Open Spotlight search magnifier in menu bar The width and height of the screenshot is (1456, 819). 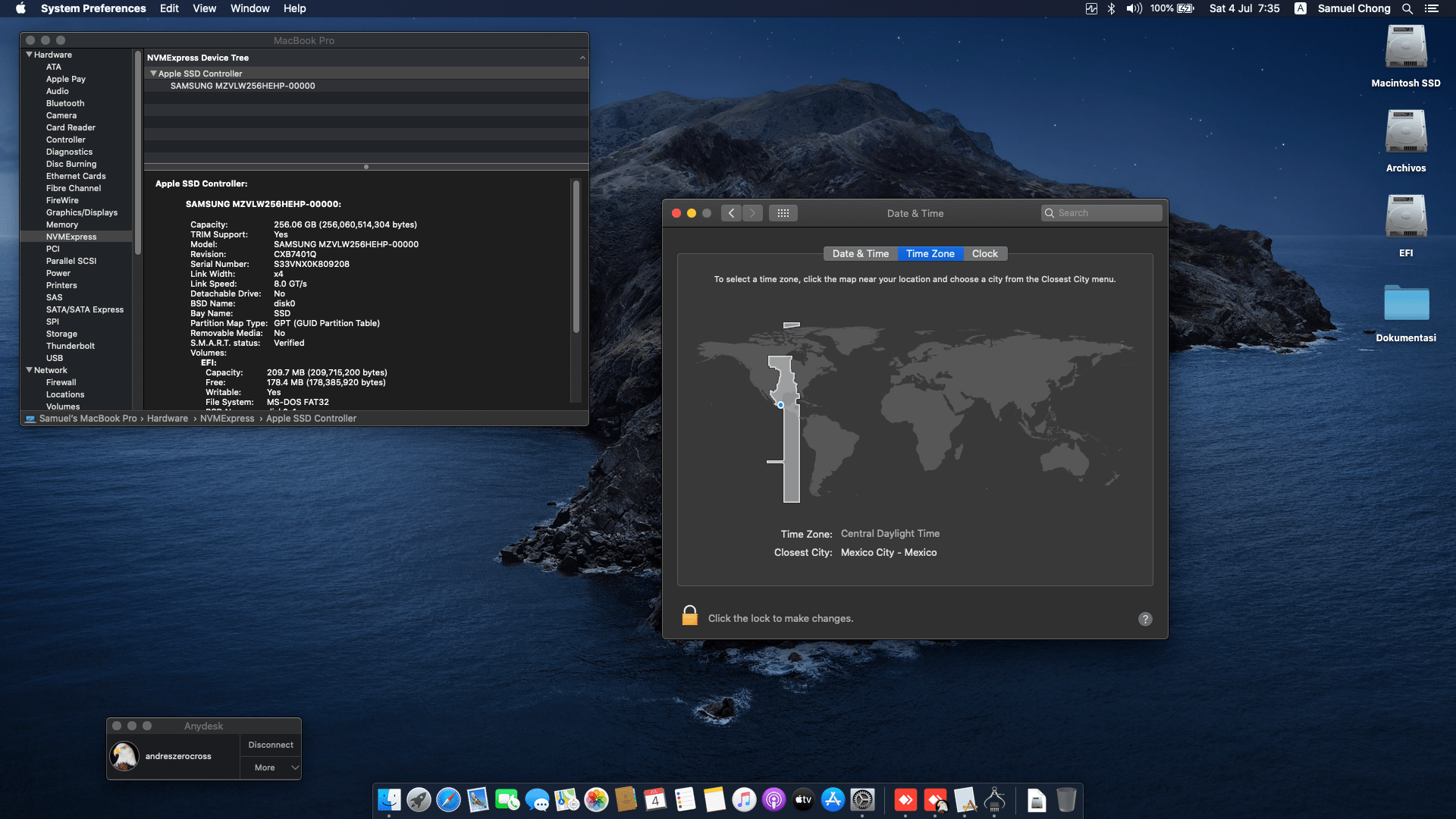click(1407, 8)
